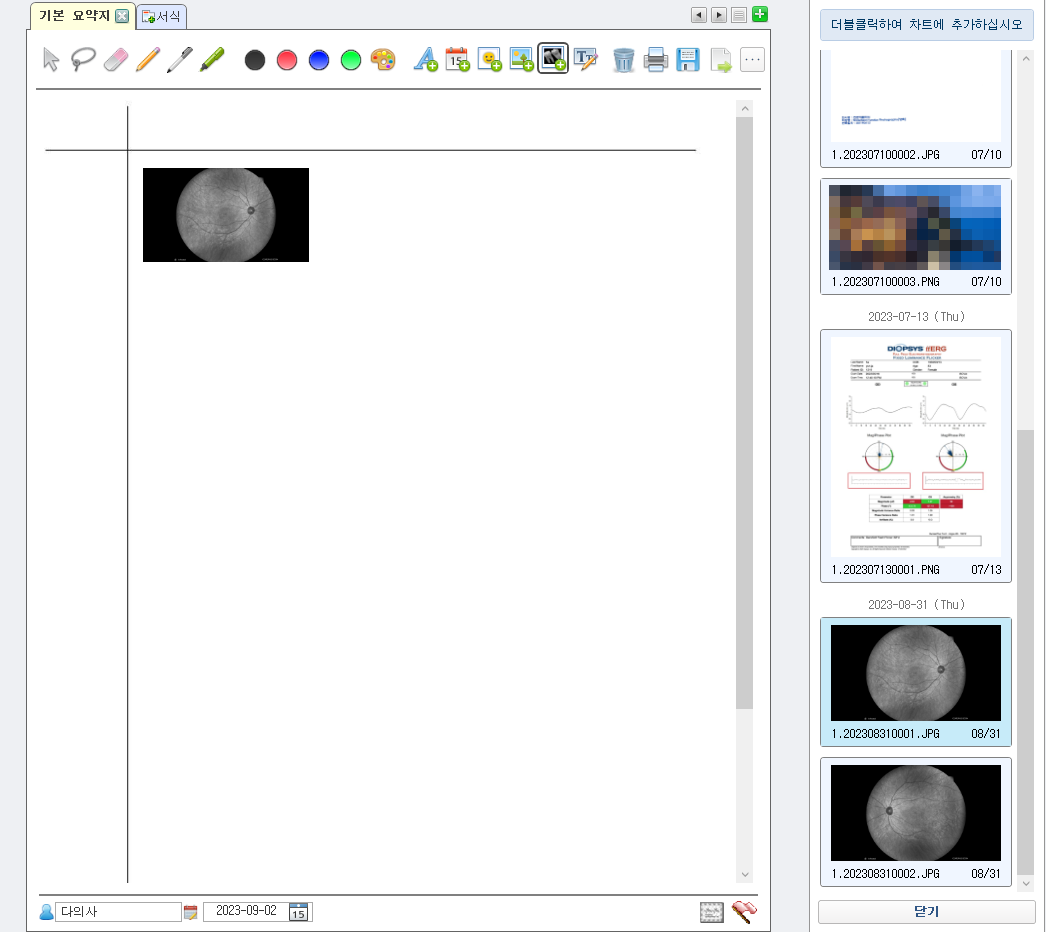Choose the red pen color
Screen dimensions: 1046x932
pos(287,60)
